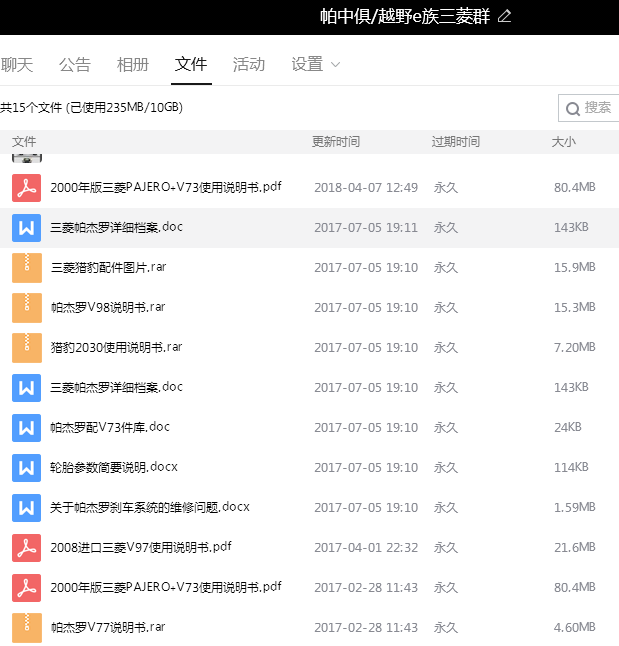Click update time 2017-07-05 19:11

click(366, 227)
